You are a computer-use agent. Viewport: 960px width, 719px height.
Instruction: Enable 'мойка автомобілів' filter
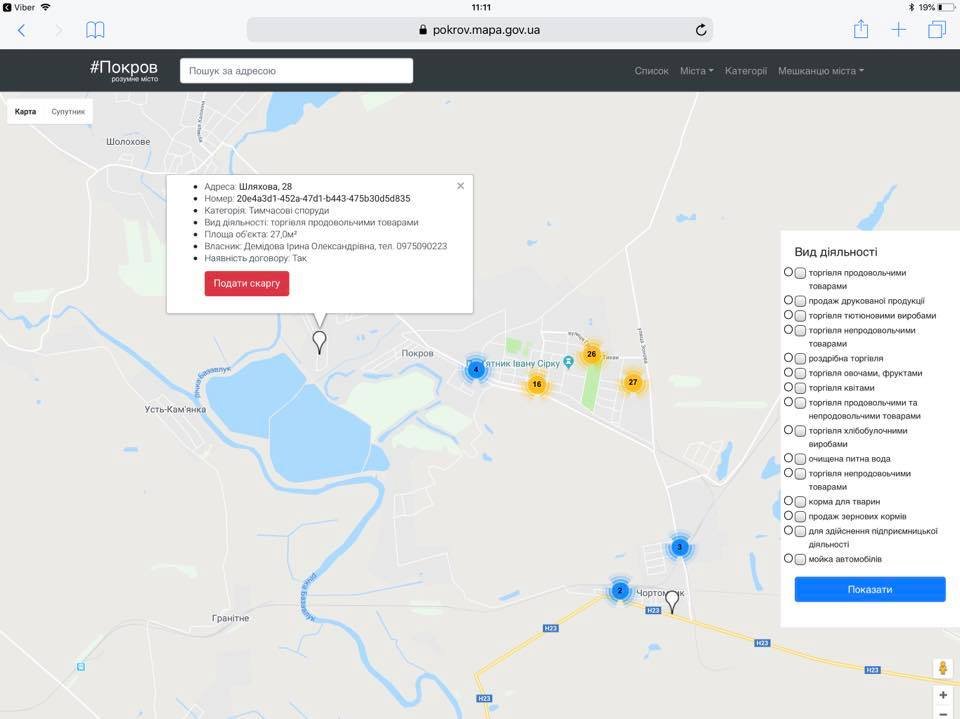pos(800,559)
